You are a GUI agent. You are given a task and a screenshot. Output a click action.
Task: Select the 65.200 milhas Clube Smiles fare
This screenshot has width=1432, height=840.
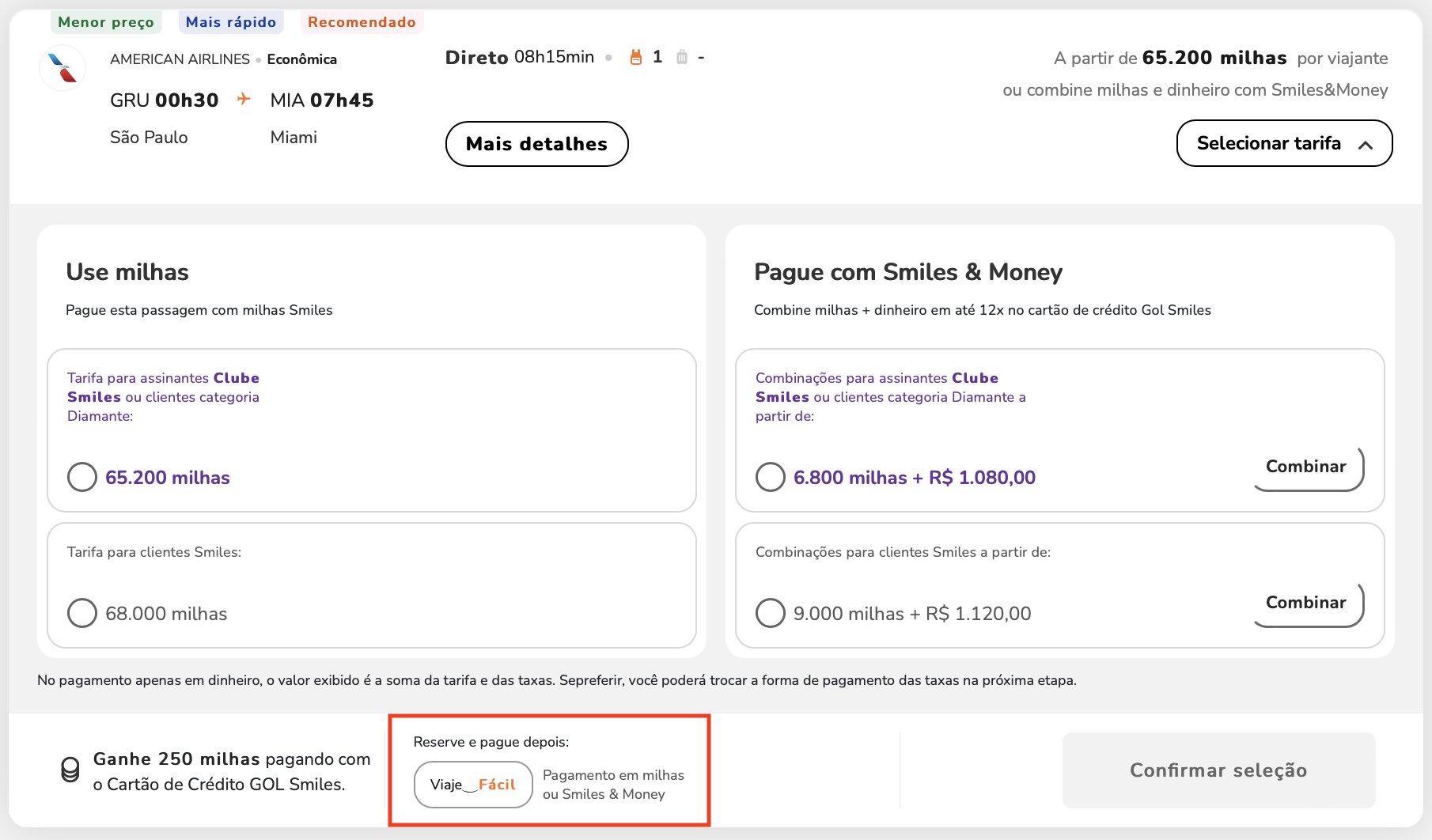[82, 477]
